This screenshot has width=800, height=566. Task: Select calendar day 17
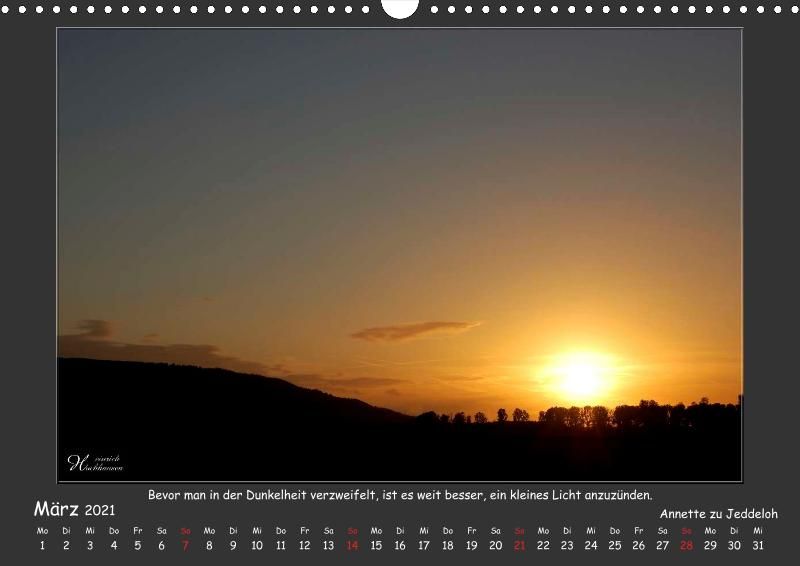point(424,546)
